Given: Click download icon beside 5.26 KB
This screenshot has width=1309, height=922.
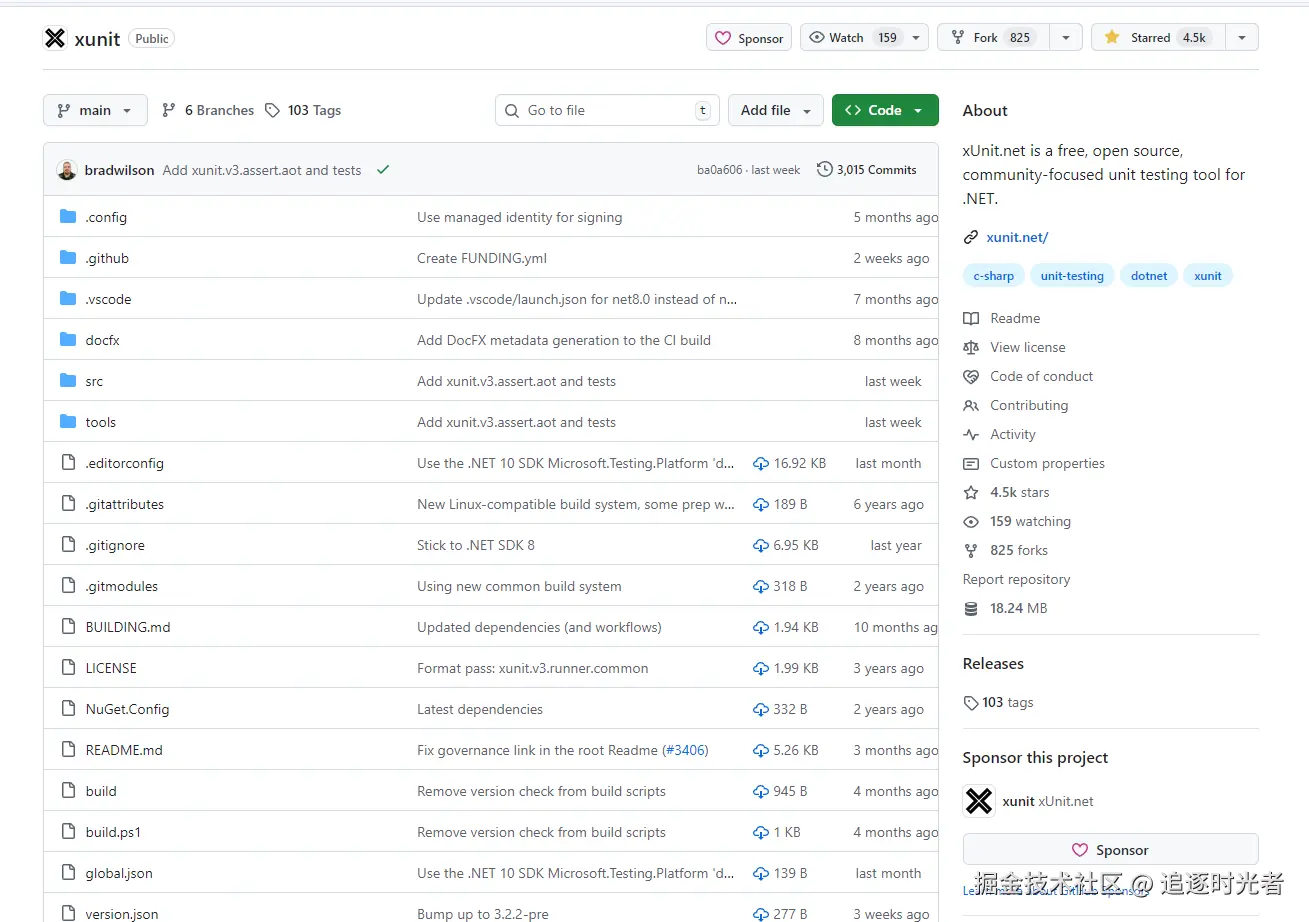Looking at the screenshot, I should point(761,751).
